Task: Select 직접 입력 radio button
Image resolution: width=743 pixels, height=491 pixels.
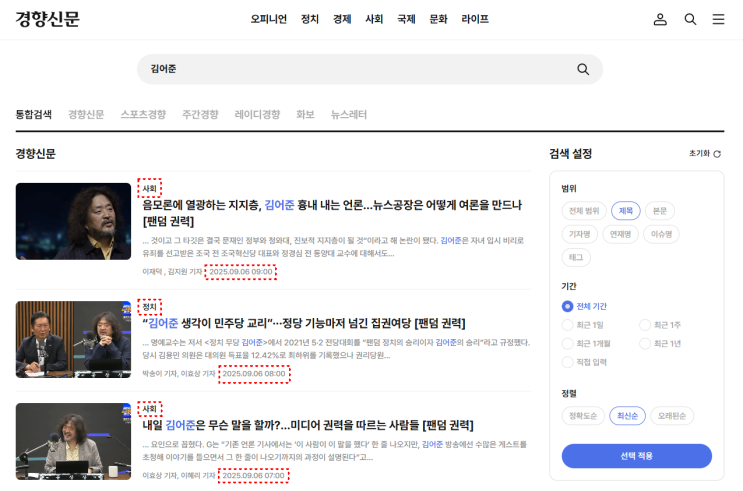Action: tap(567, 362)
